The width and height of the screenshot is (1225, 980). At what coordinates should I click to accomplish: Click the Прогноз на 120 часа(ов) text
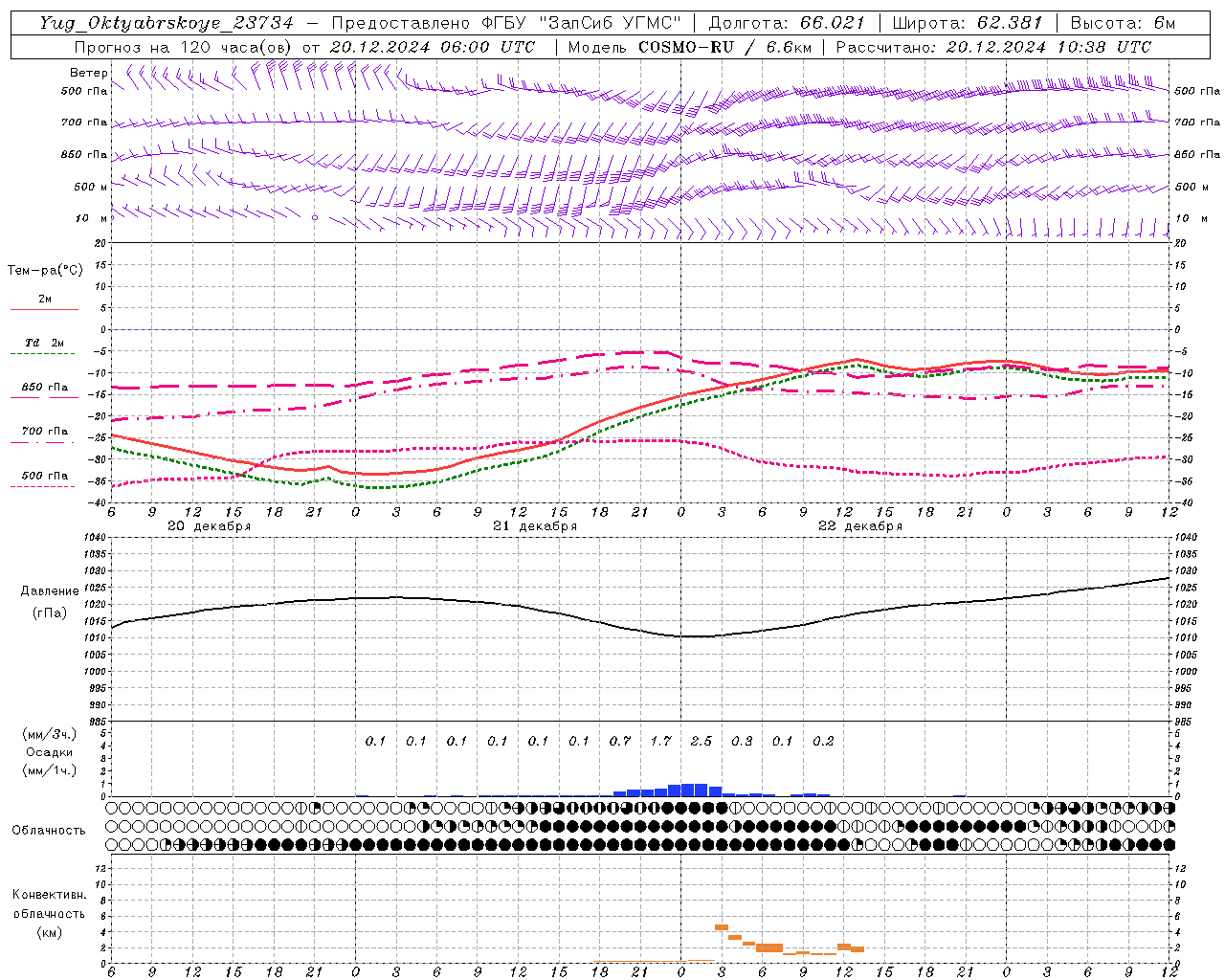[x=185, y=47]
